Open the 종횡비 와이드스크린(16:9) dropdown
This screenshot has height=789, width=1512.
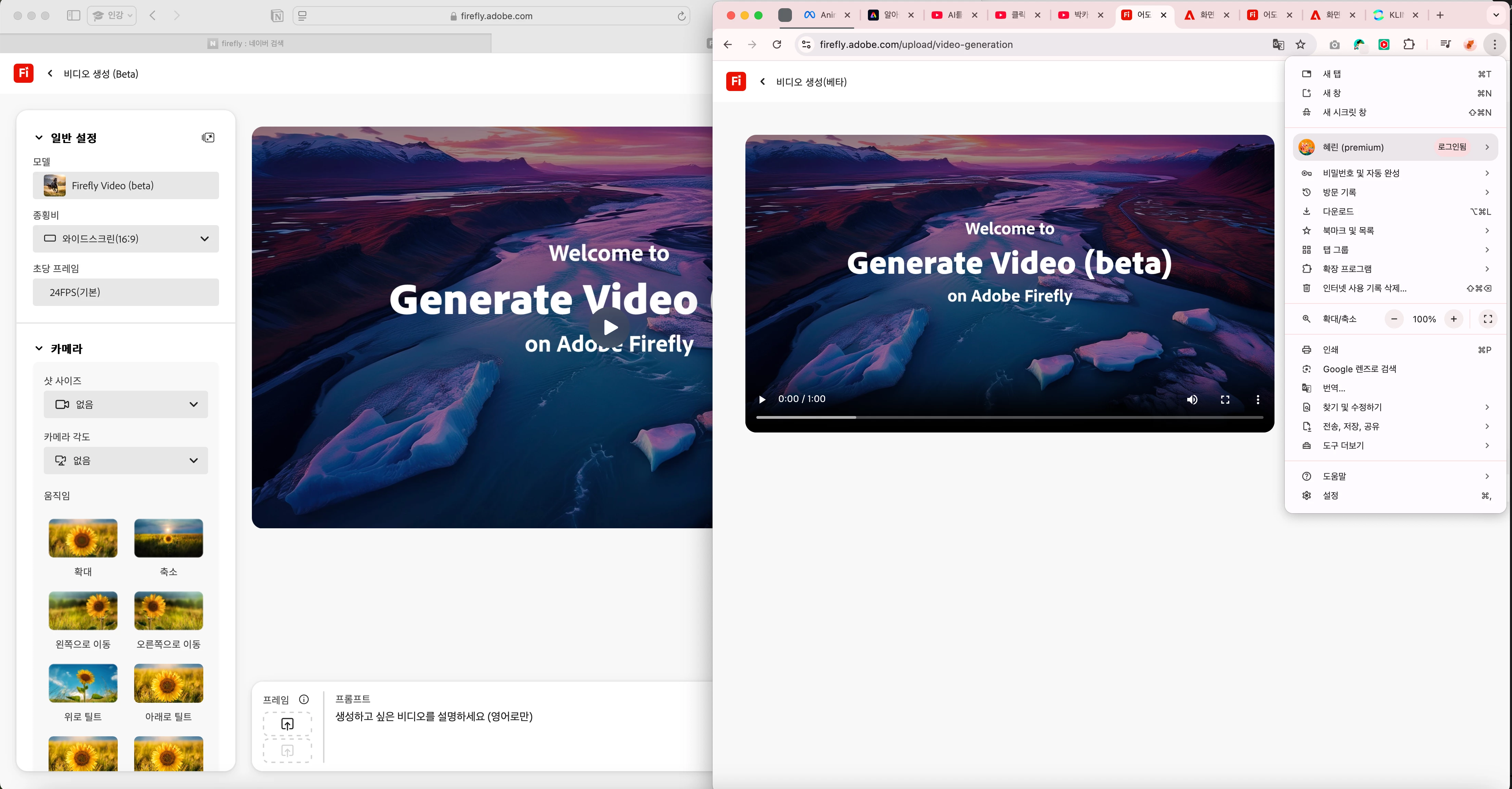point(126,239)
